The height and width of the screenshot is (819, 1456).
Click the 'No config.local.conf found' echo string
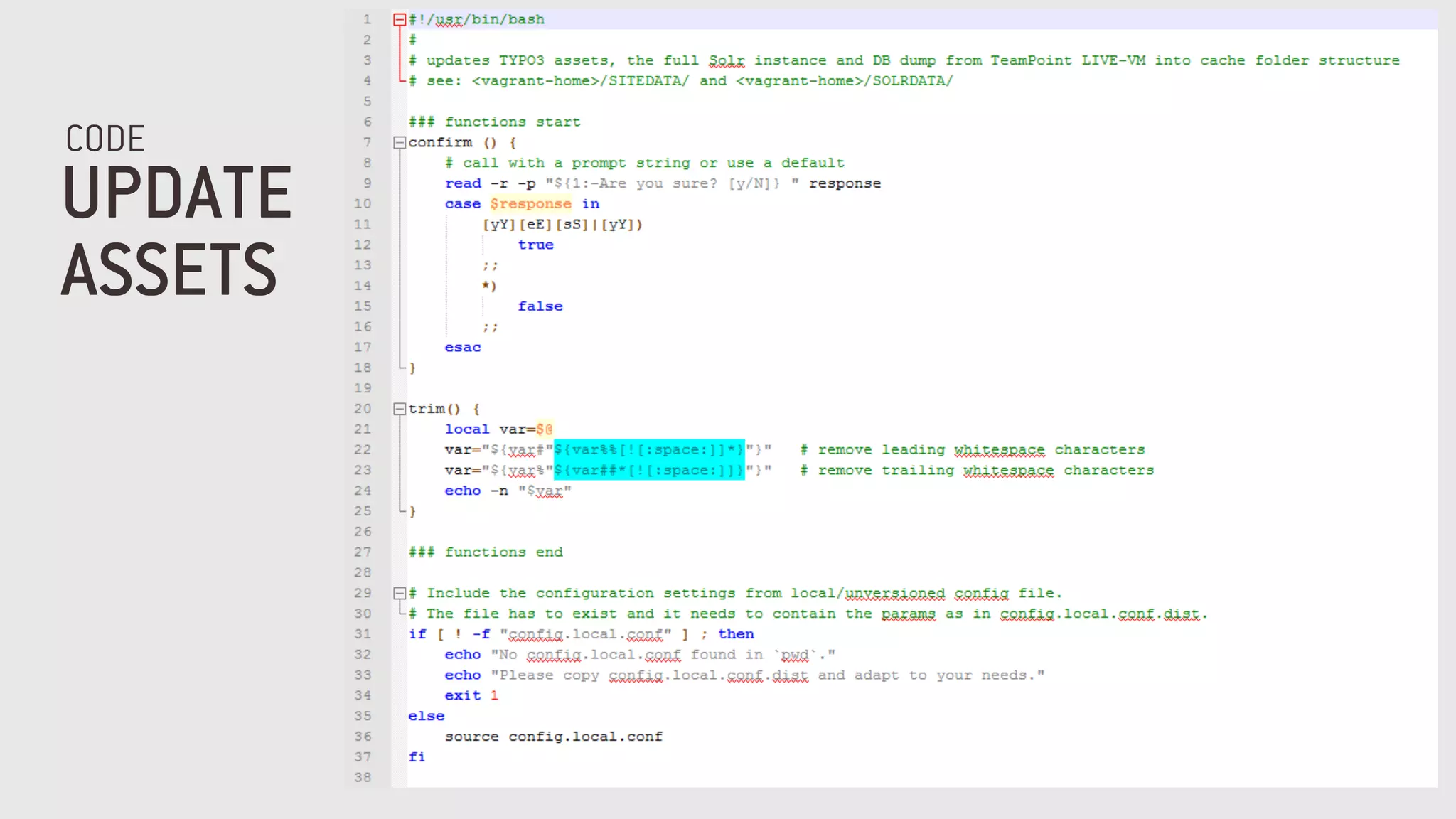tap(663, 655)
